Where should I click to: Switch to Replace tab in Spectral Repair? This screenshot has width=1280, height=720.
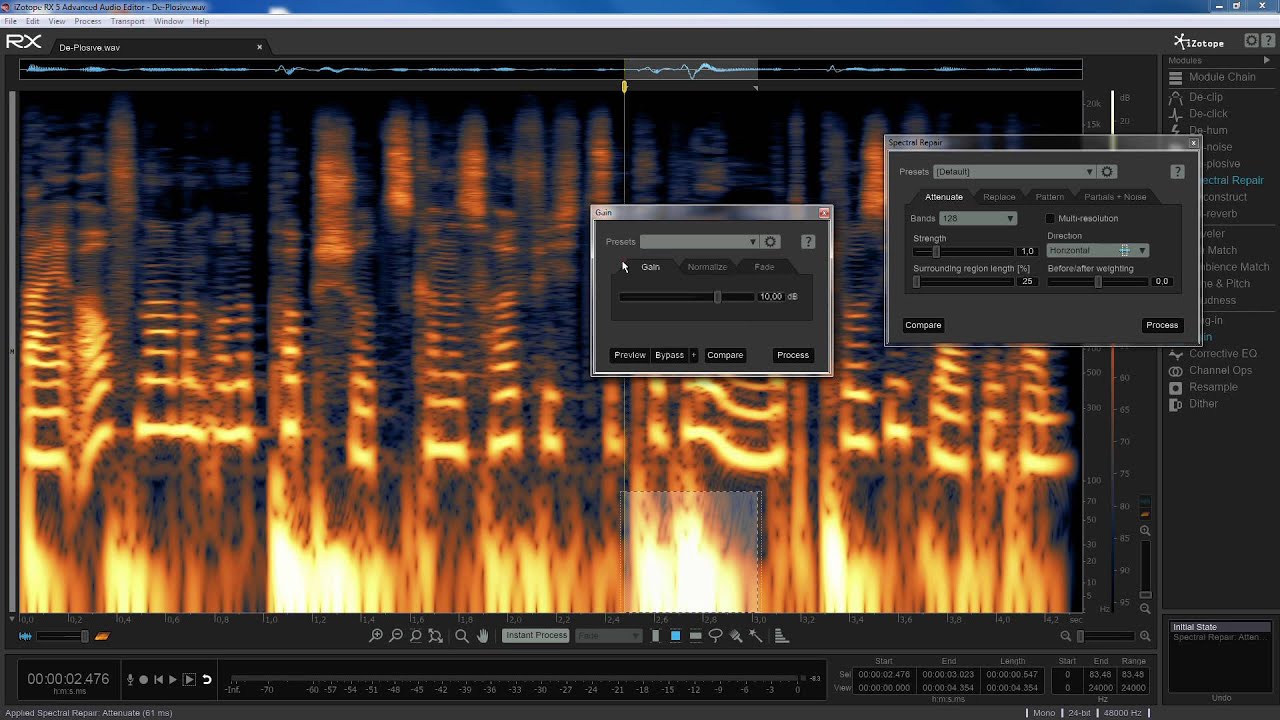click(999, 197)
